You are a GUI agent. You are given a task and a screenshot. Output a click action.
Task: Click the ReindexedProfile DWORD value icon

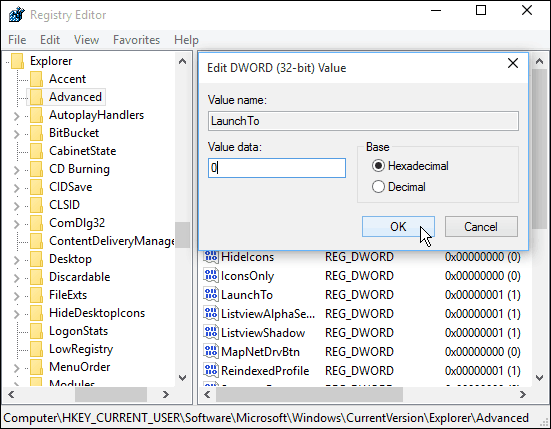pyautogui.click(x=211, y=371)
